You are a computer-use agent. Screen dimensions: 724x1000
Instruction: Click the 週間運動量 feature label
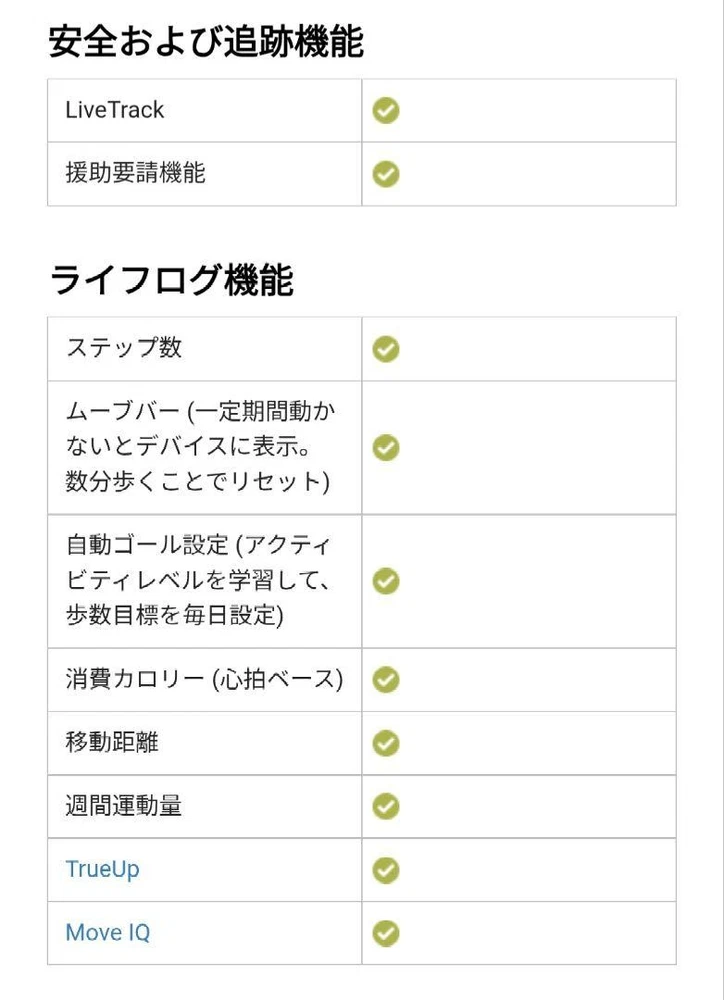pos(124,806)
